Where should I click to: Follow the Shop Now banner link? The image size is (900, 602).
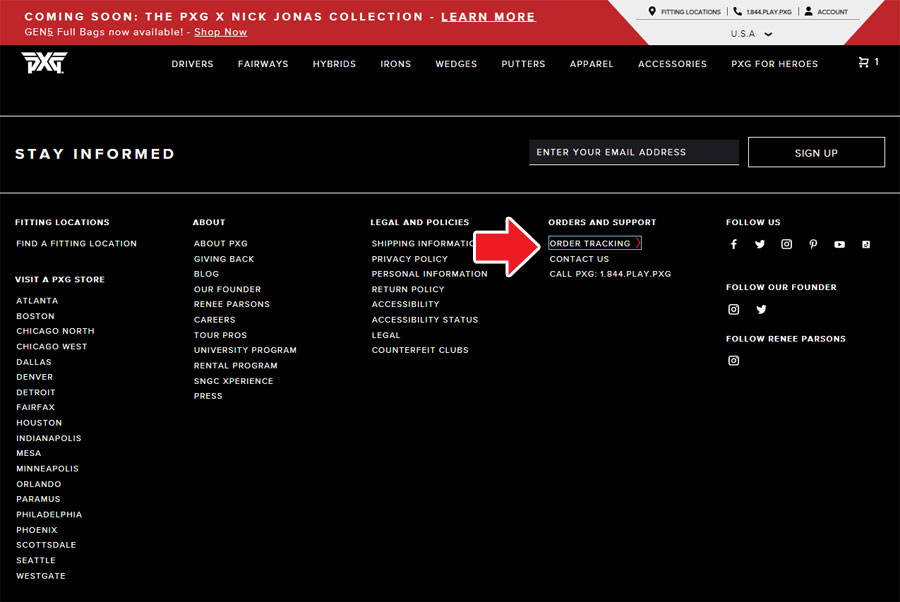click(220, 32)
